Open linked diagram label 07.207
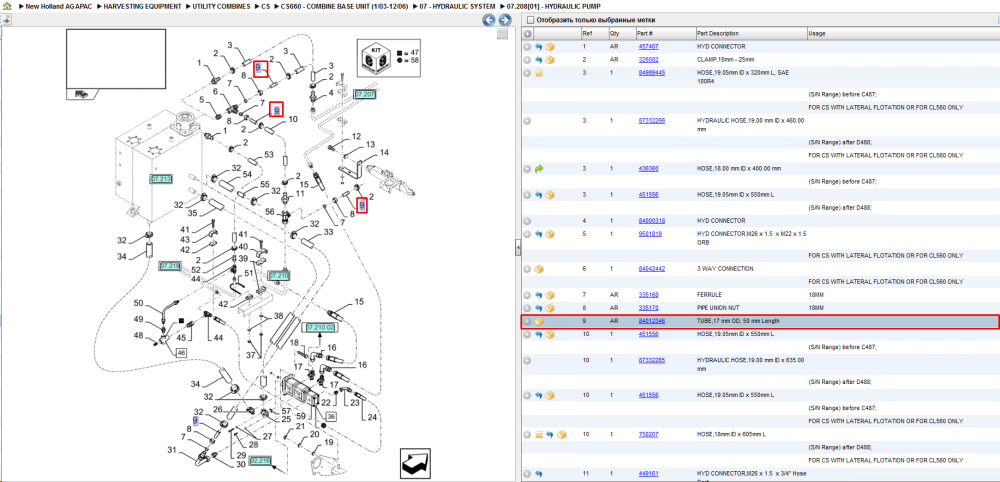Image resolution: width=1000 pixels, height=482 pixels. click(x=365, y=94)
